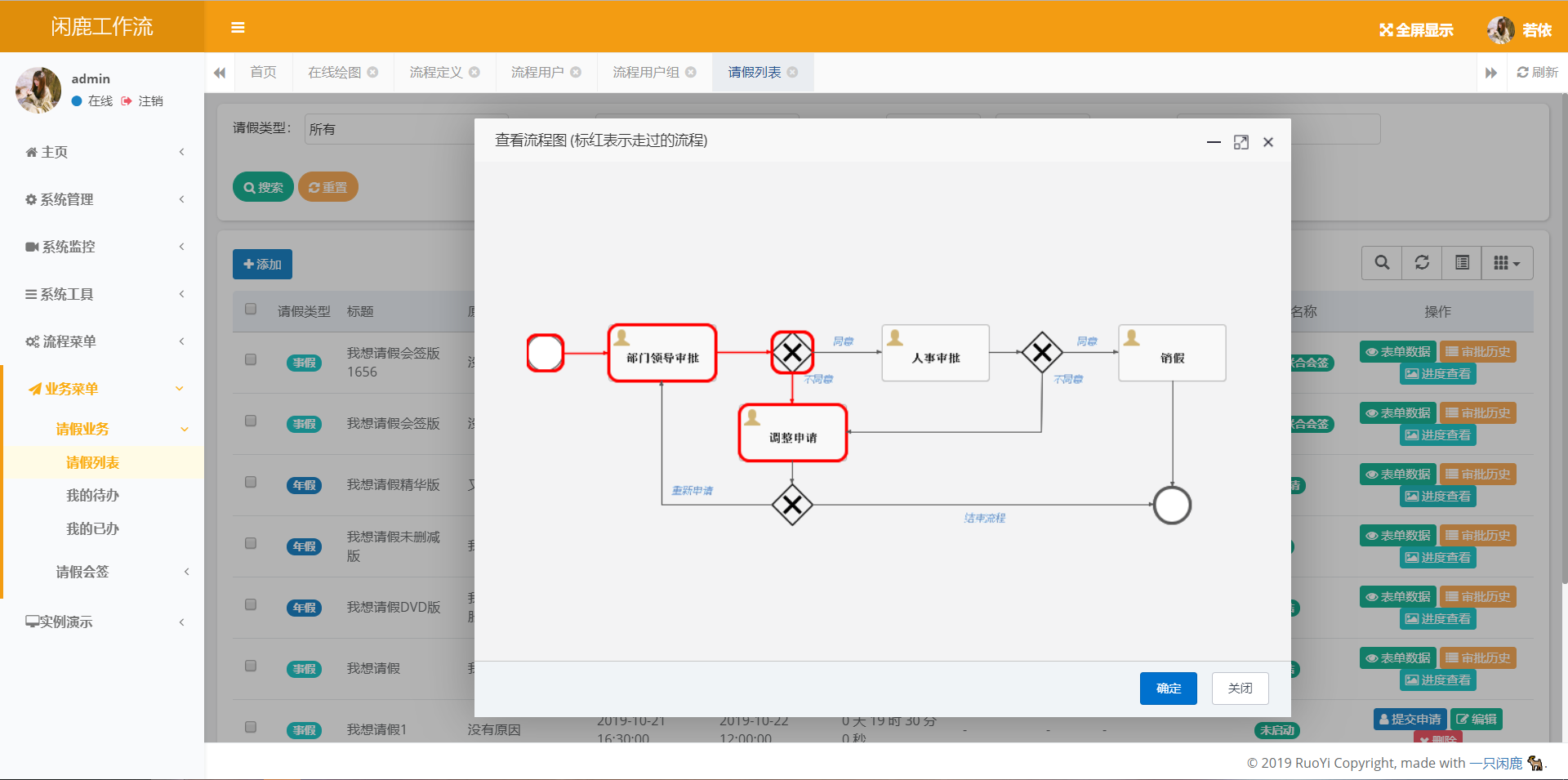The height and width of the screenshot is (780, 1568).
Task: Click the 确定 confirm button
Action: click(x=1169, y=689)
